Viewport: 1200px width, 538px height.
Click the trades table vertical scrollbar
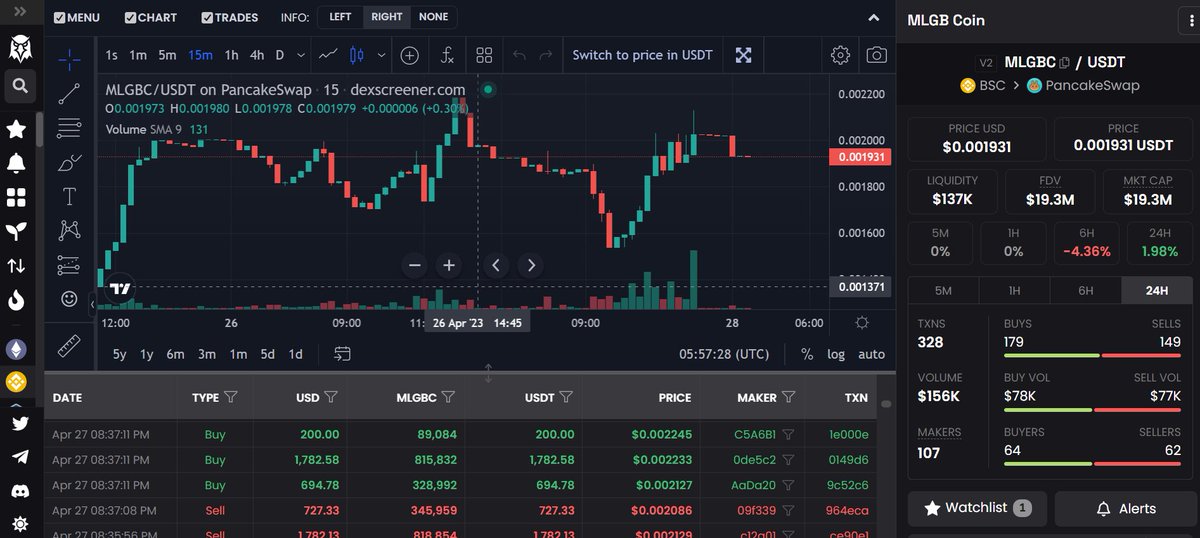886,404
